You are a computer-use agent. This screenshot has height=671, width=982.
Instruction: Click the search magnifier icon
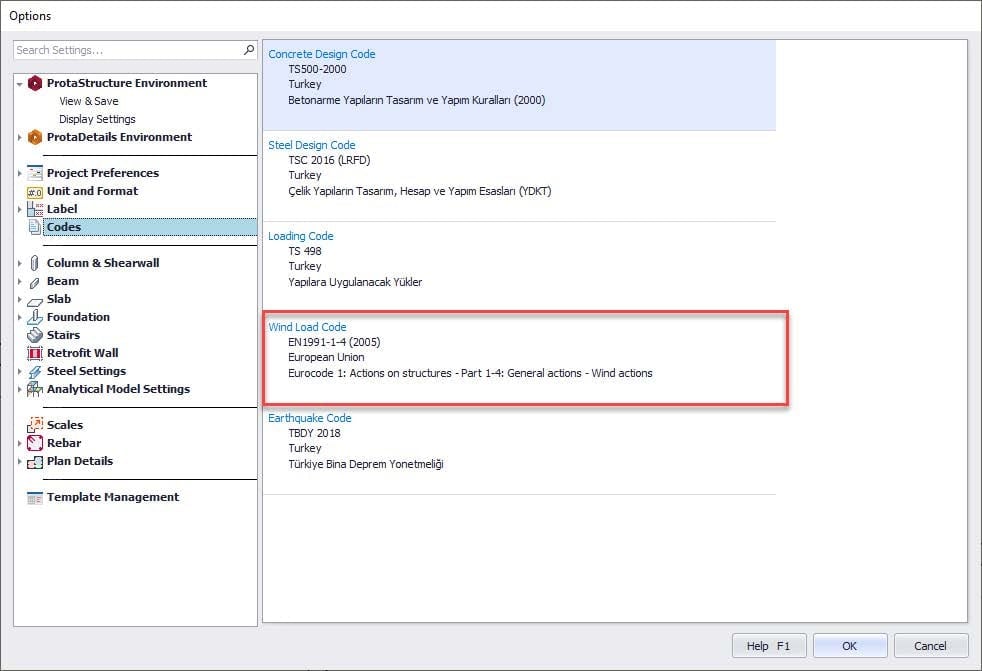pyautogui.click(x=249, y=49)
